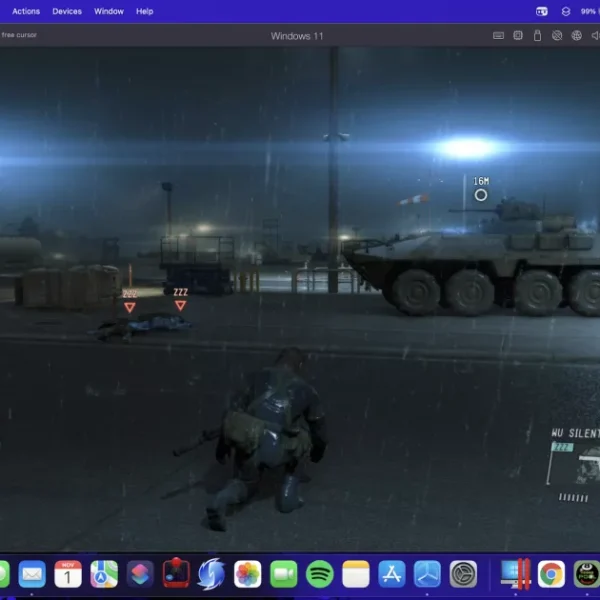Toggle the VM sound speaker icon
This screenshot has width=600, height=600.
[x=595, y=36]
